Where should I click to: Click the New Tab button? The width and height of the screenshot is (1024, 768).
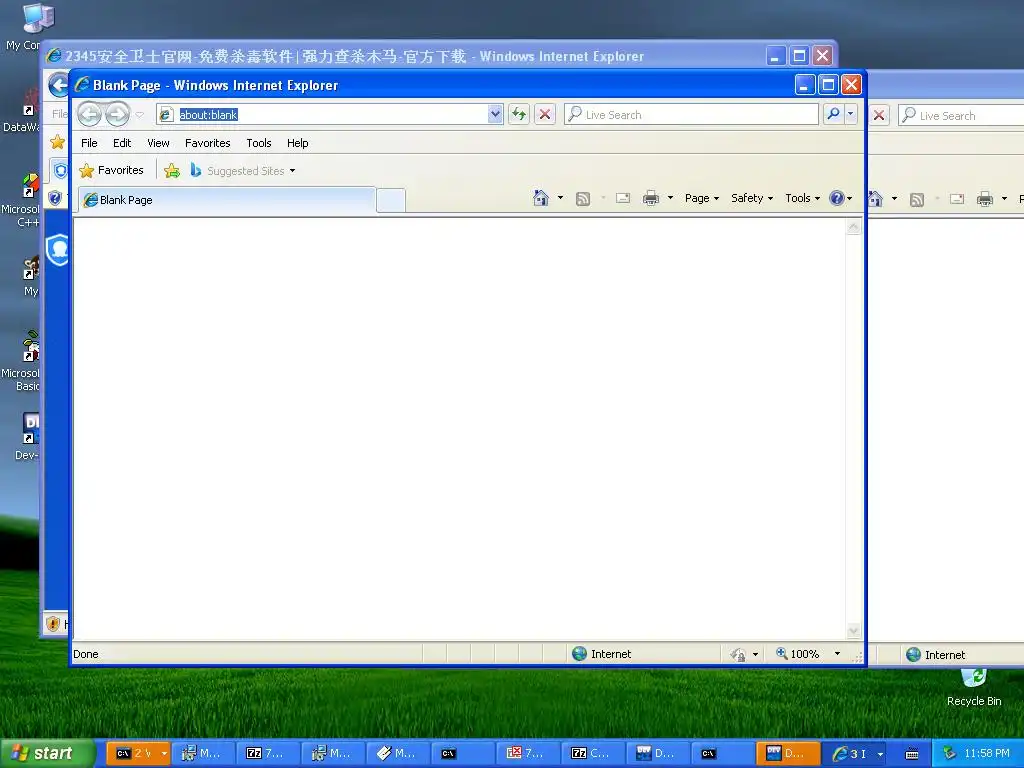(x=391, y=200)
